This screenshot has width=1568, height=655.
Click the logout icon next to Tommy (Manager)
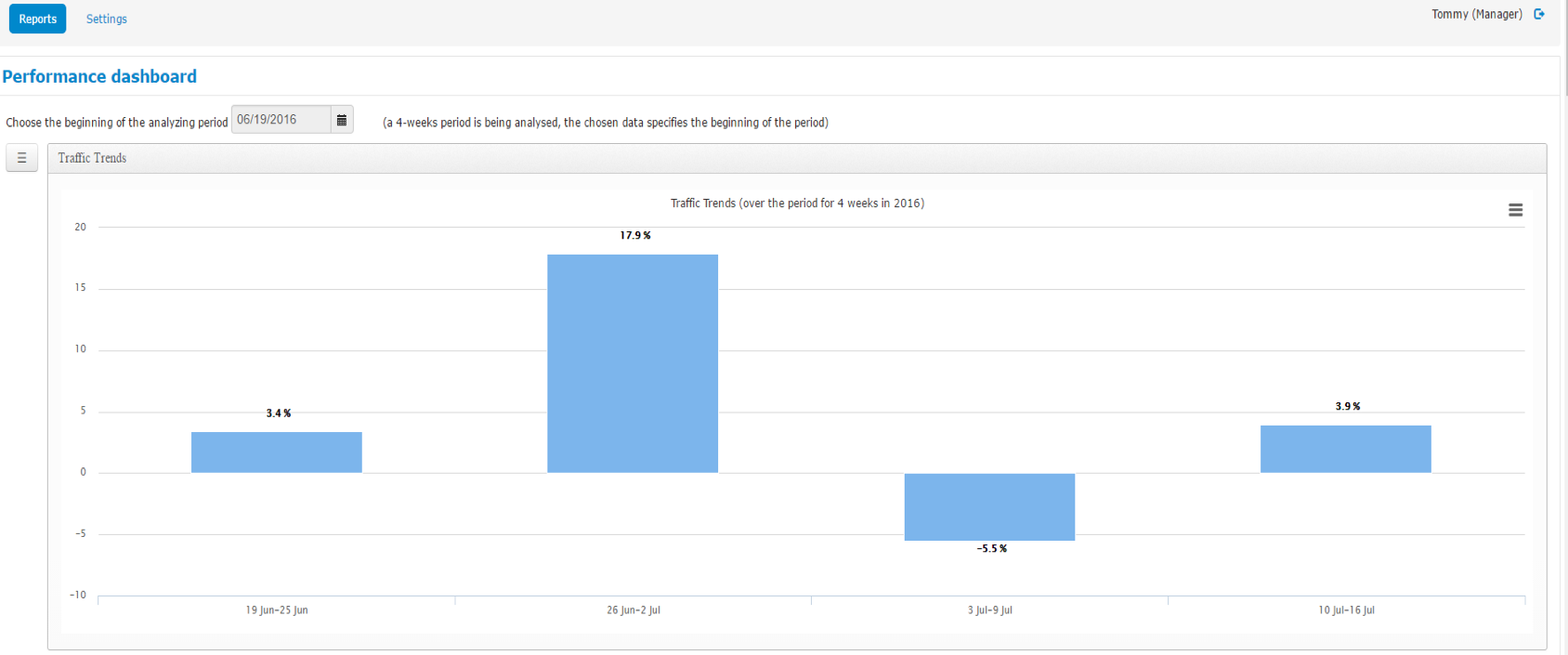[x=1539, y=14]
